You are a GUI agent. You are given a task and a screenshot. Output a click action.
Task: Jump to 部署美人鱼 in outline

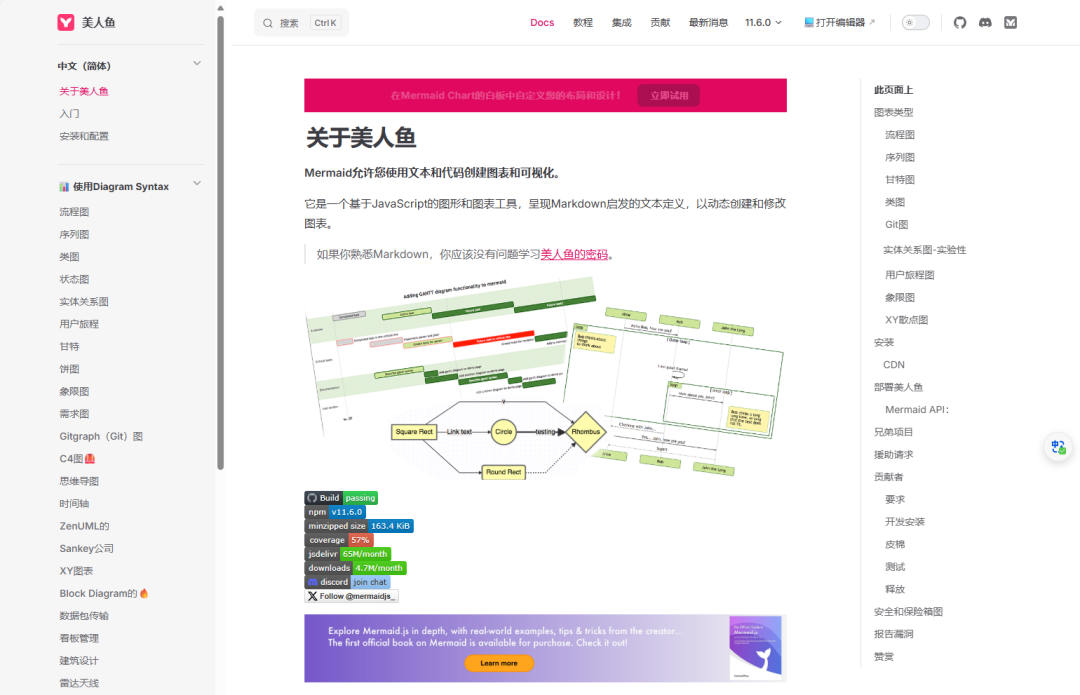[898, 387]
